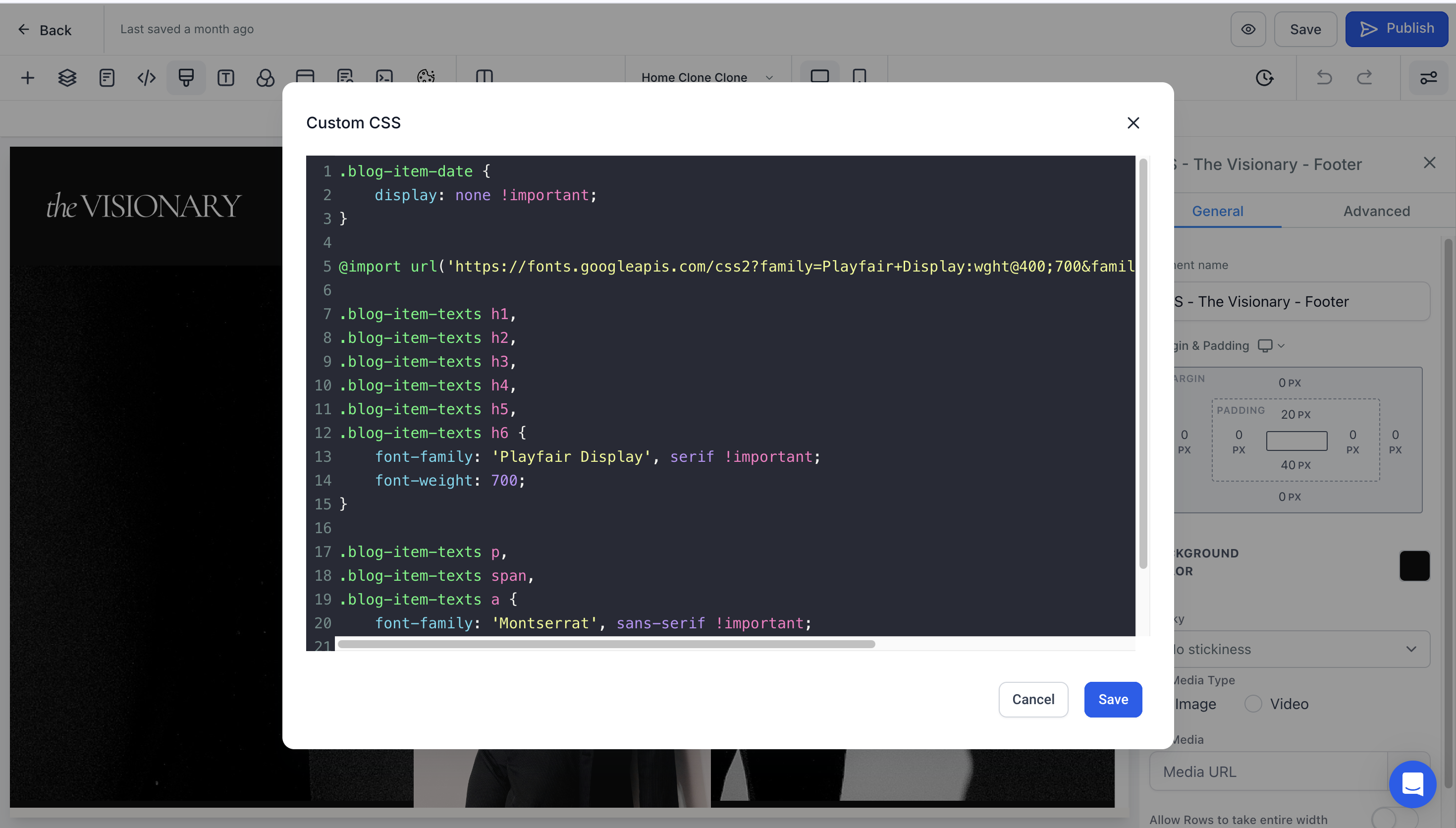Viewport: 1456px width, 828px height.
Task: Open the layers panel icon
Action: click(67, 78)
